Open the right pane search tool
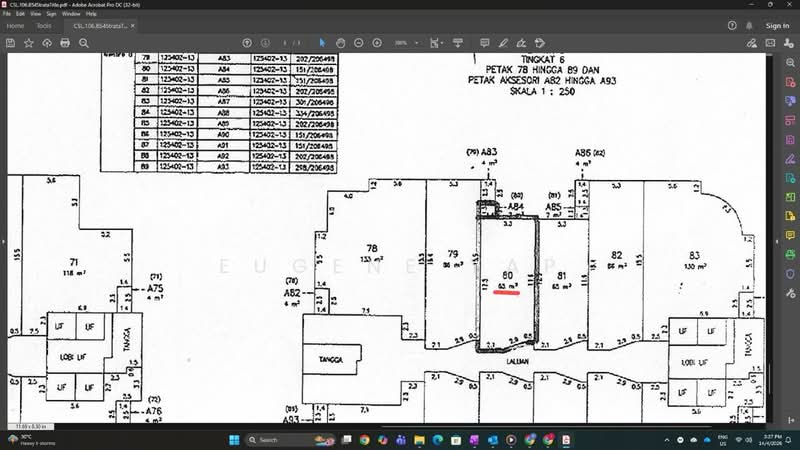 coord(790,63)
